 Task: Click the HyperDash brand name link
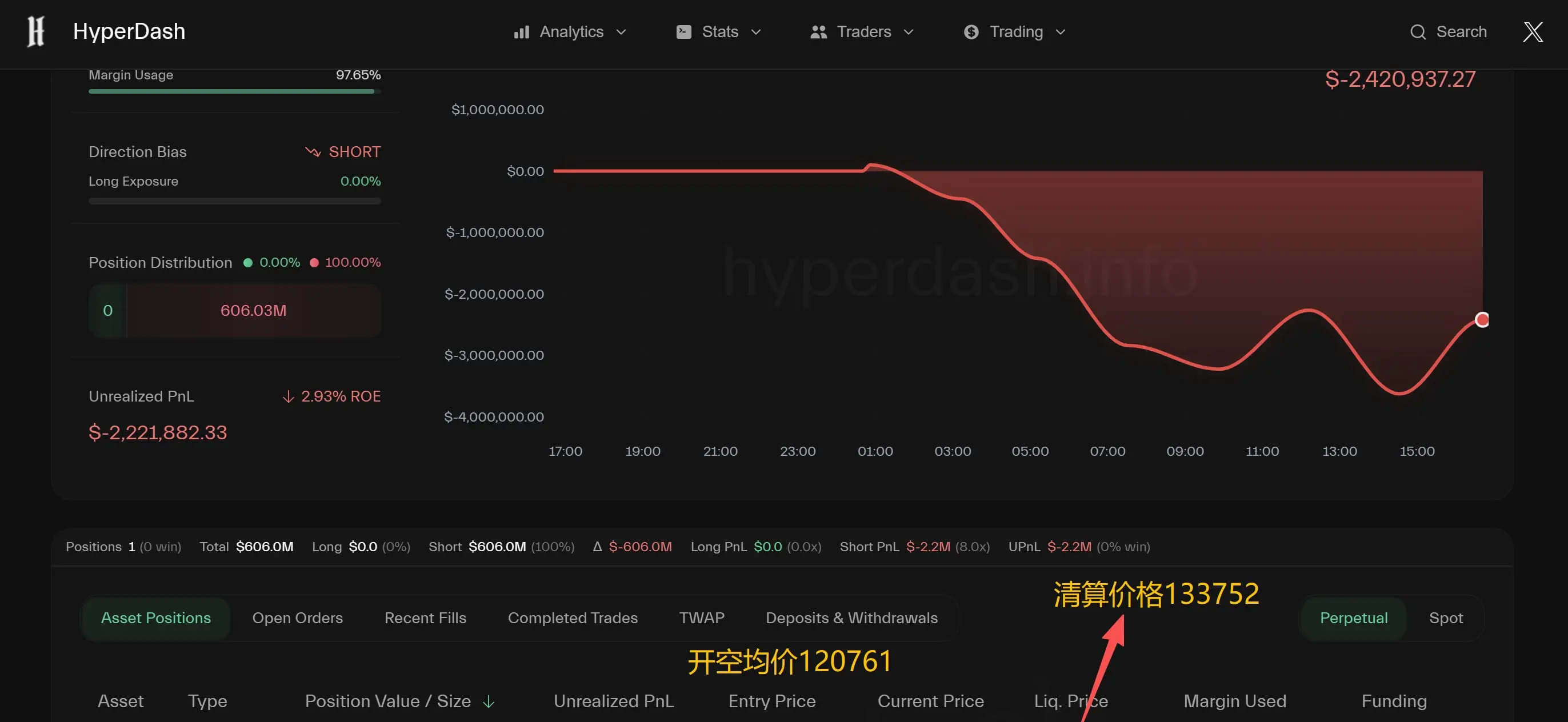coord(129,31)
